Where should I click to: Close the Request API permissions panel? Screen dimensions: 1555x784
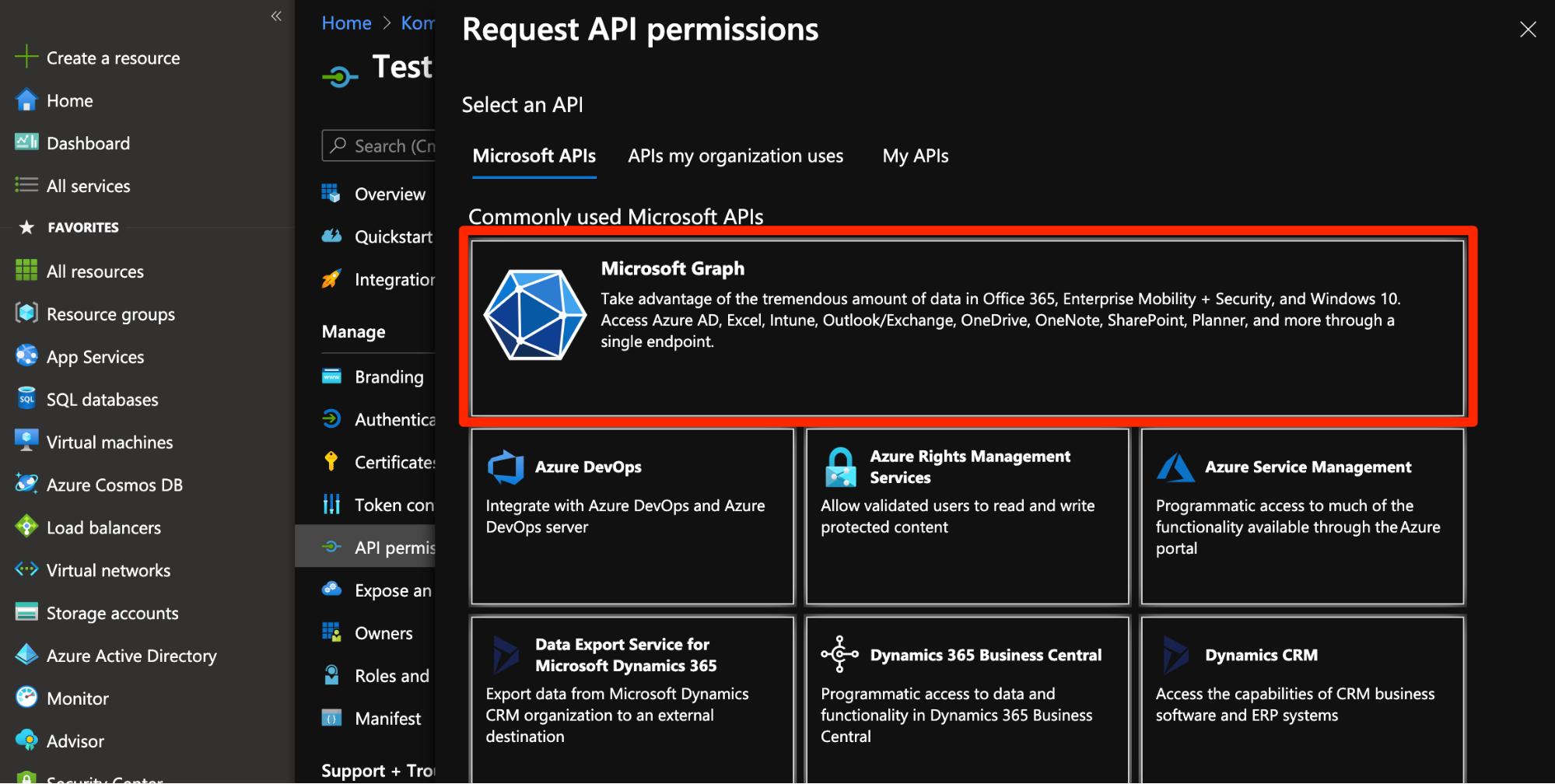tap(1528, 30)
